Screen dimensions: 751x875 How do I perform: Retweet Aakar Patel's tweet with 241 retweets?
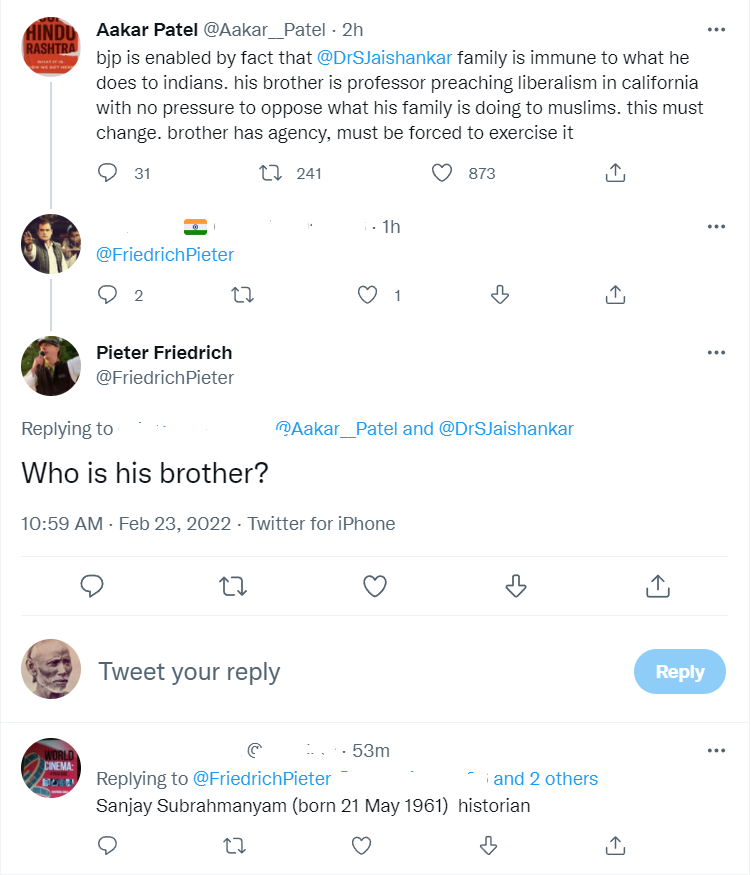(x=270, y=173)
